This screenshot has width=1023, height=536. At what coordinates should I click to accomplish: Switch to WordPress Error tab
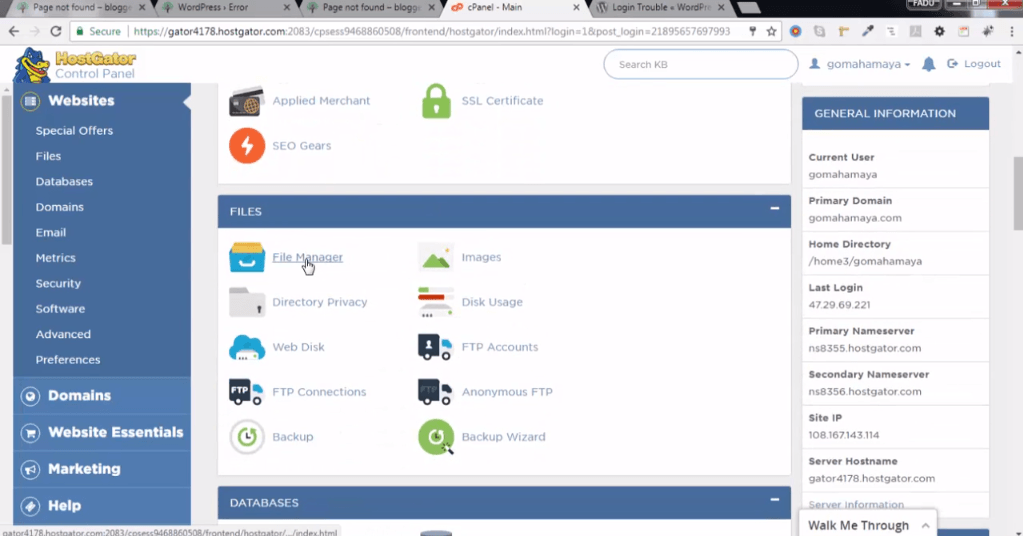[x=225, y=8]
